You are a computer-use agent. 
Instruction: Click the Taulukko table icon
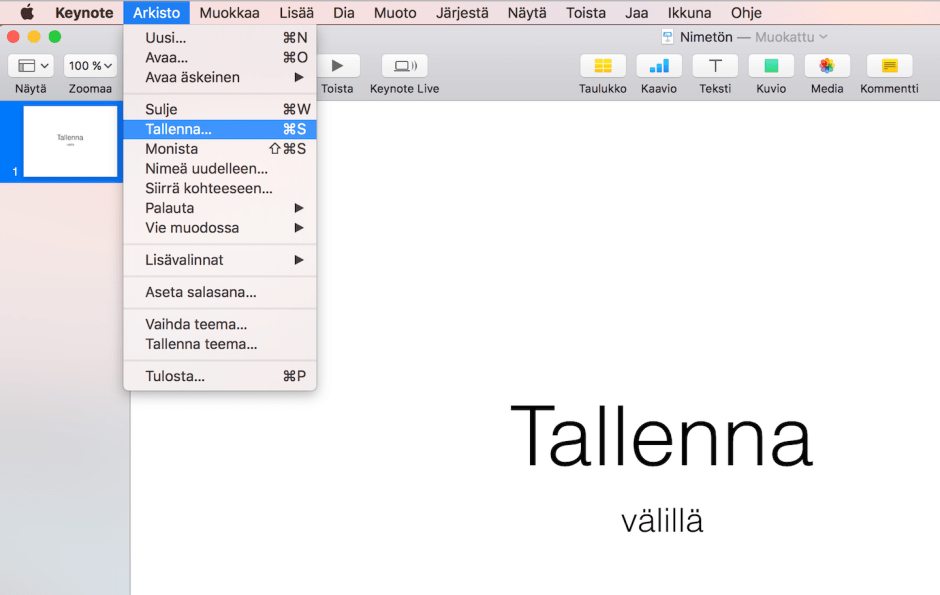[602, 66]
